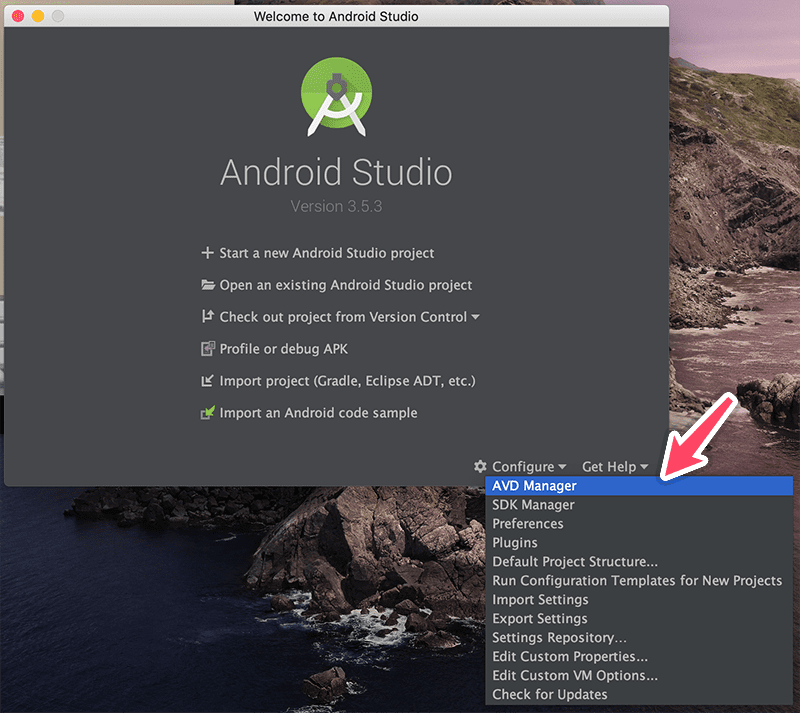Image resolution: width=800 pixels, height=713 pixels.
Task: Click the plus icon for new project
Action: tap(207, 253)
